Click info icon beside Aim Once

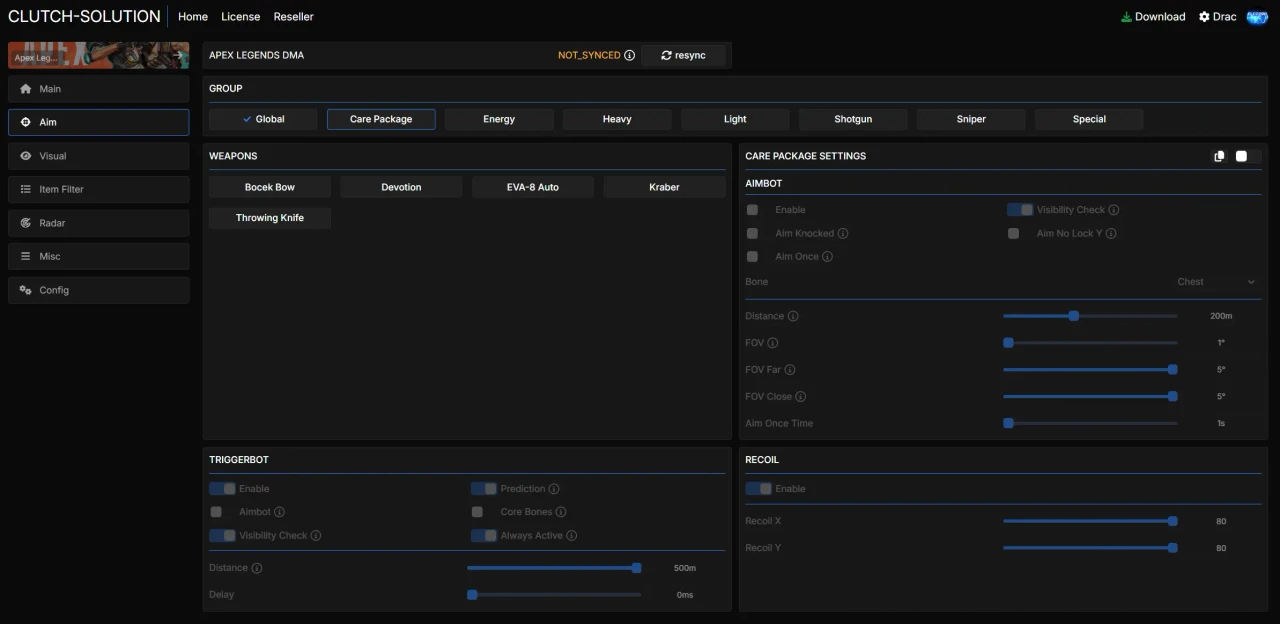[828, 256]
